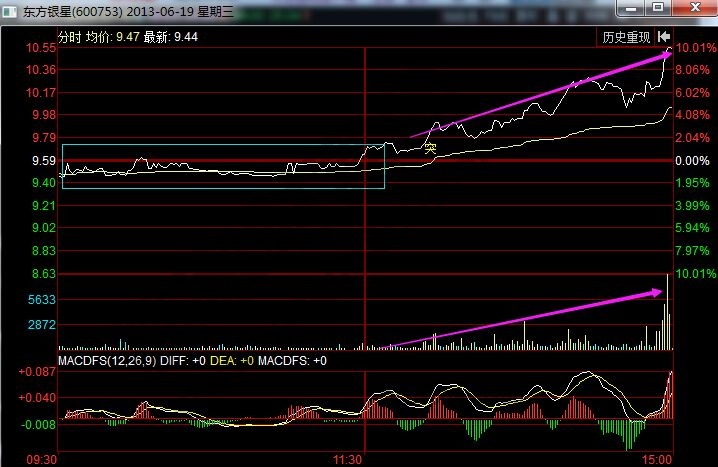Screen dimensions: 718x467
Task: Click the 最新 latest price label
Action: [157, 37]
